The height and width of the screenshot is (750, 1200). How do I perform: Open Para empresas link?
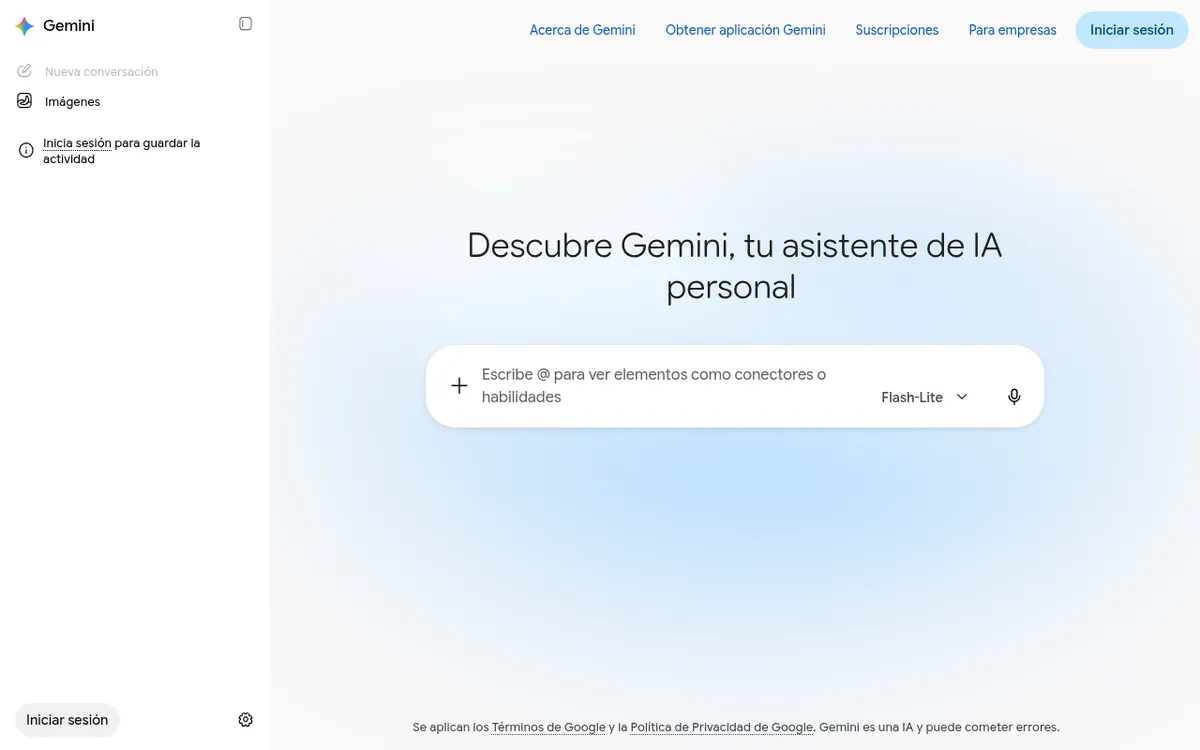coord(1012,30)
